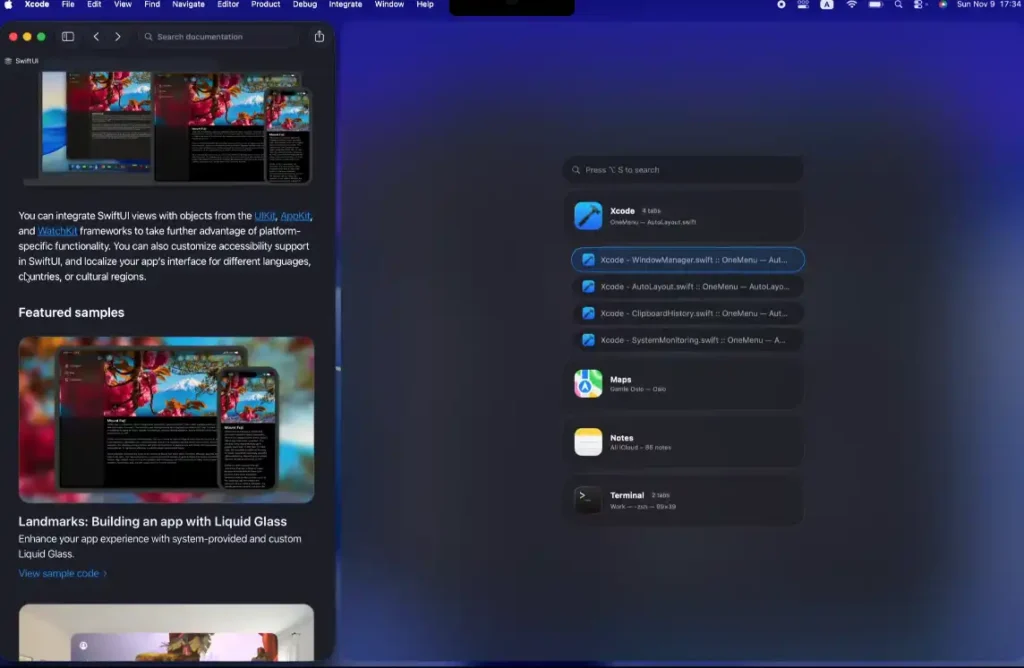Screen dimensions: 1024x668
Task: Click the Wi-Fi status icon
Action: [x=851, y=5]
